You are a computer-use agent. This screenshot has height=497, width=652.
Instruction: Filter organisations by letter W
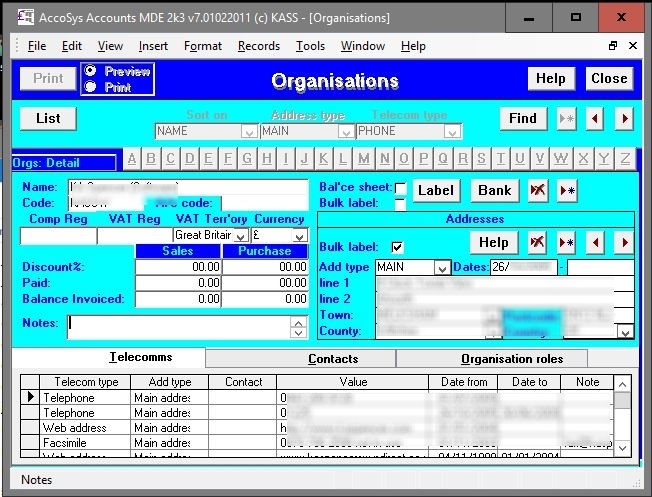click(x=561, y=158)
